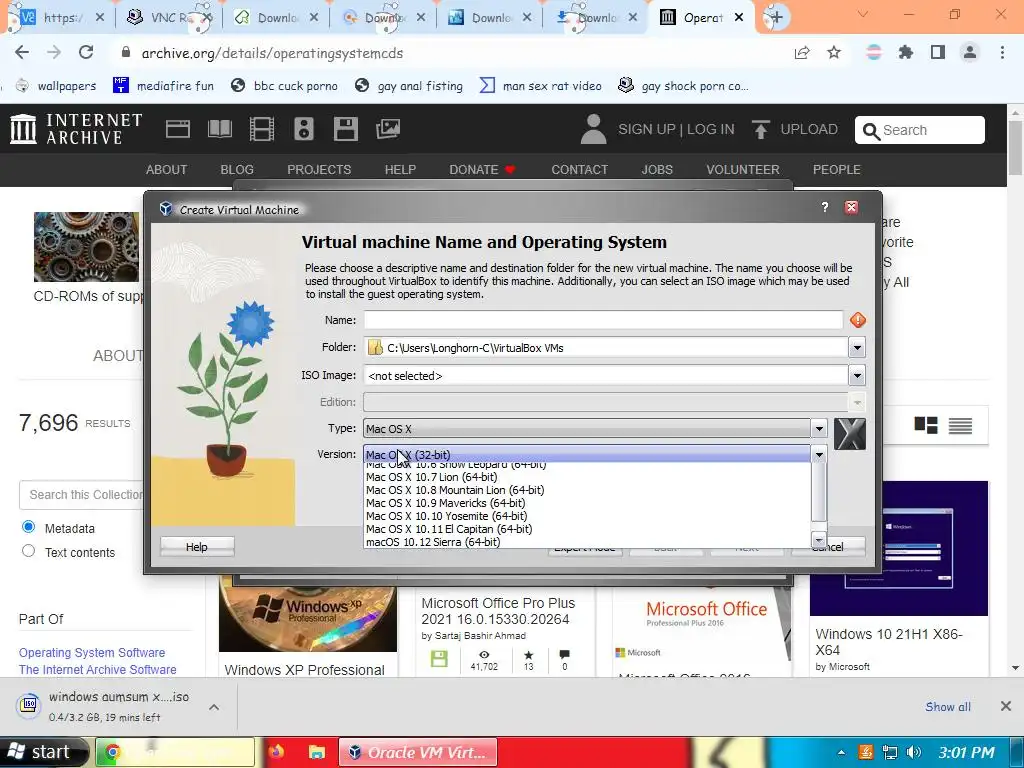Open the PROJECTS navigation item
Viewport: 1024px width, 768px height.
tap(319, 170)
